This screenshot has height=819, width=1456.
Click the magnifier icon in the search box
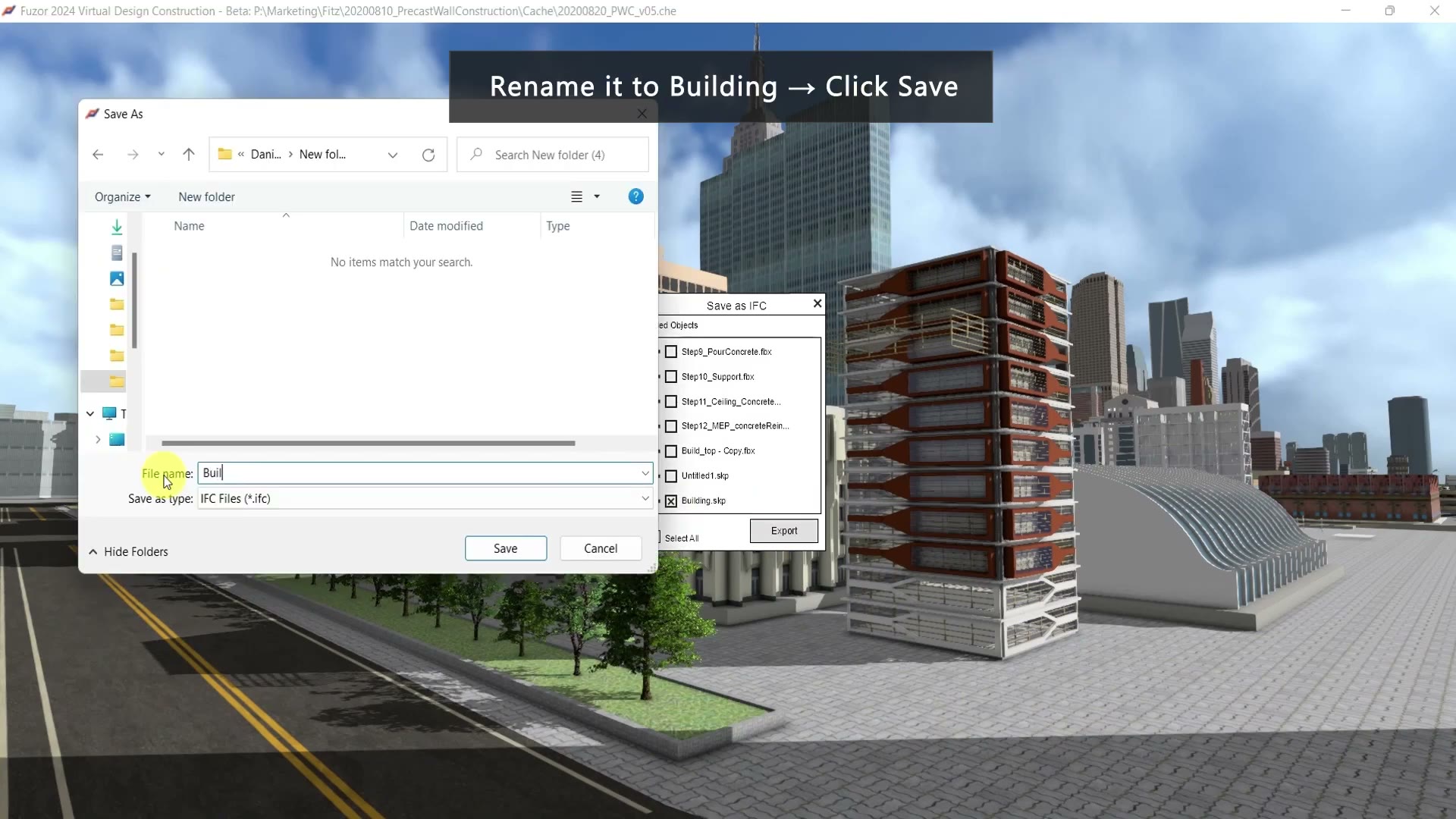476,155
